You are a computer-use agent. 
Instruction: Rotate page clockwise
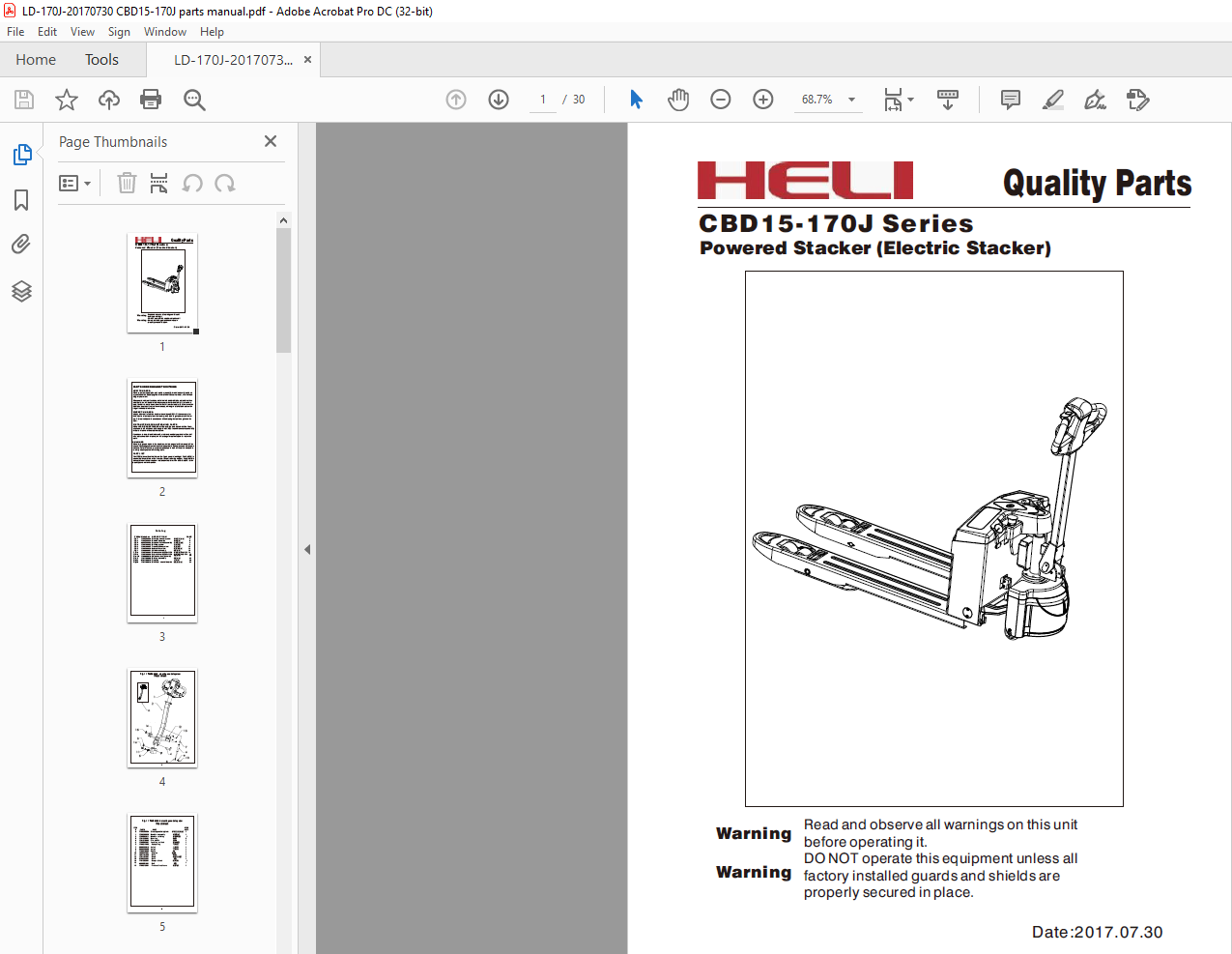(x=225, y=183)
